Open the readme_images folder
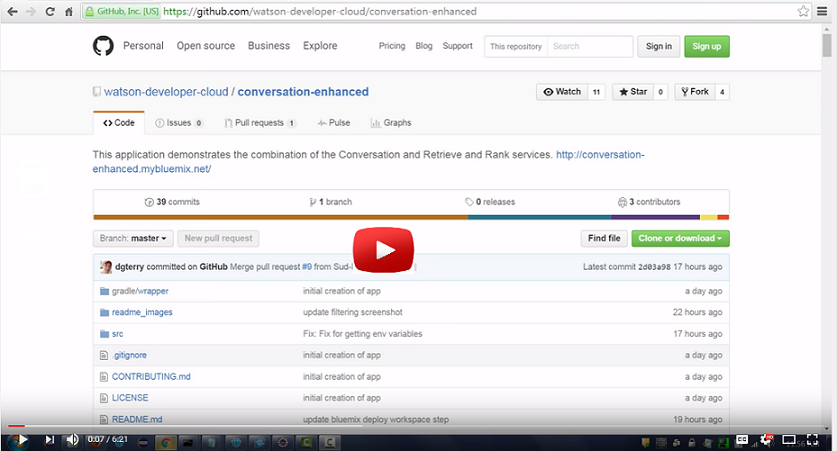 142,312
